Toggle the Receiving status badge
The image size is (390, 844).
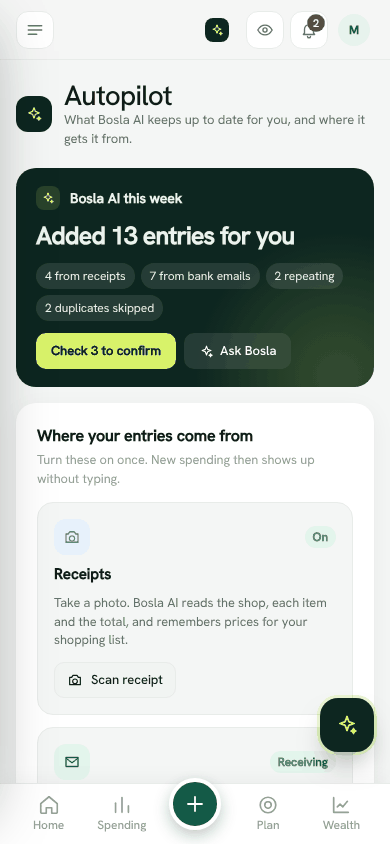click(303, 762)
